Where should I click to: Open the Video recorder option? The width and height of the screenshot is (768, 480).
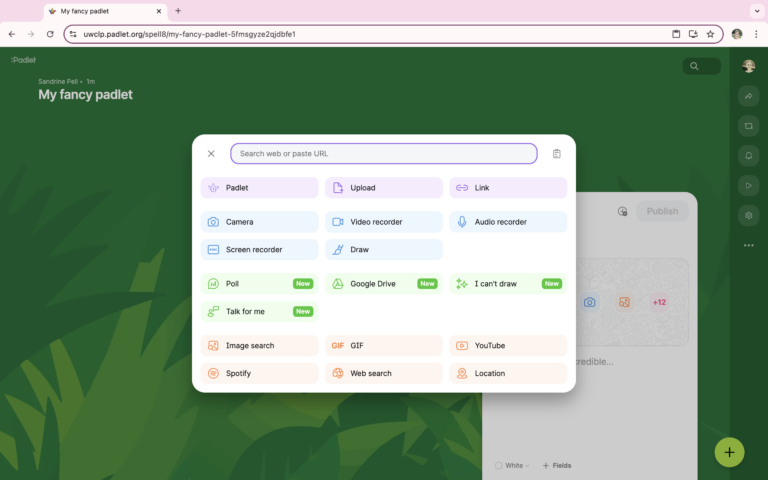click(383, 222)
